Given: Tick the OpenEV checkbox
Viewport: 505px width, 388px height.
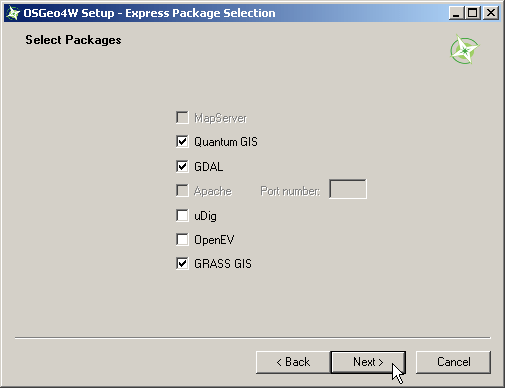Looking at the screenshot, I should pyautogui.click(x=182, y=239).
